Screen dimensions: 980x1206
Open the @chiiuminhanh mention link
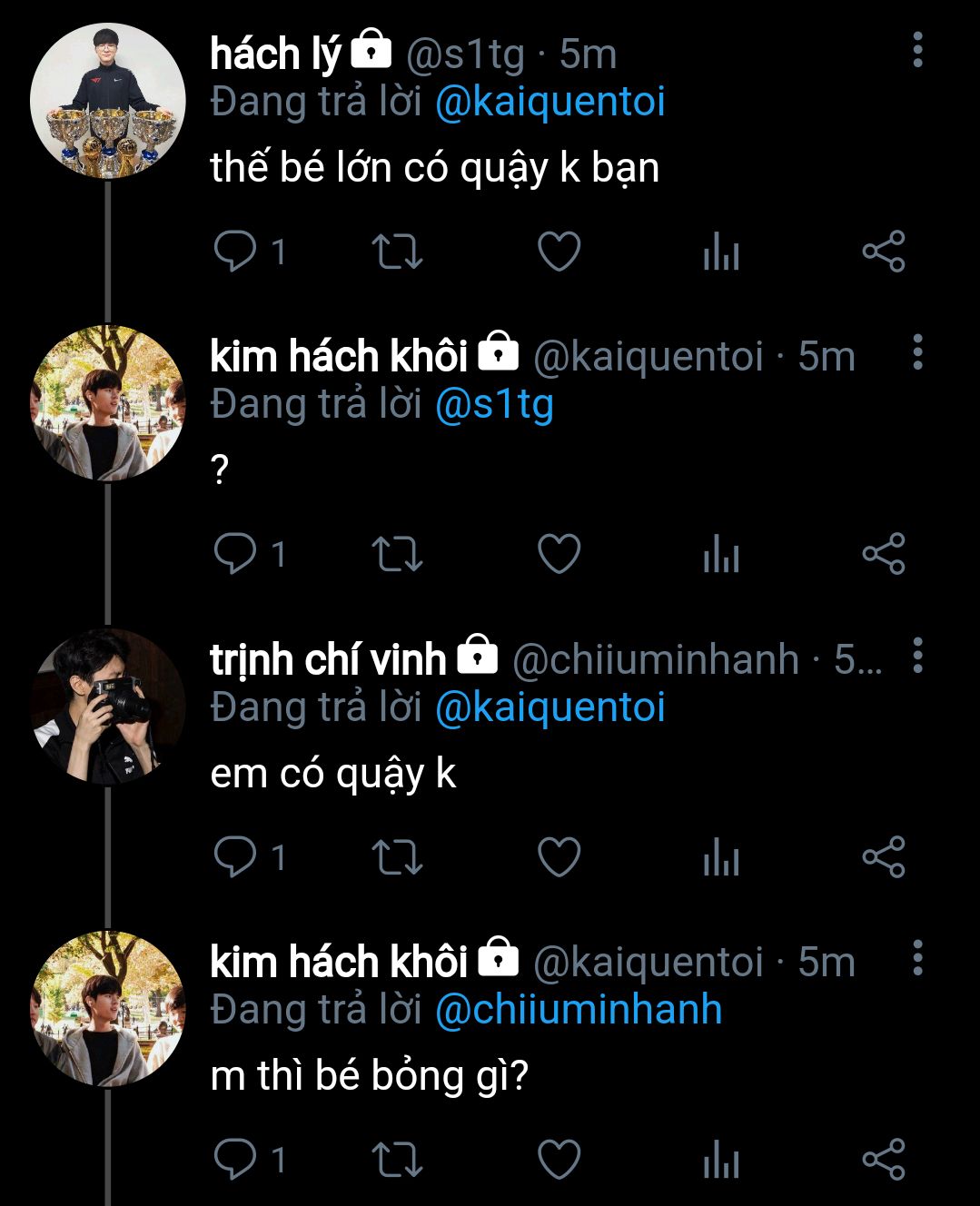pos(579,1010)
